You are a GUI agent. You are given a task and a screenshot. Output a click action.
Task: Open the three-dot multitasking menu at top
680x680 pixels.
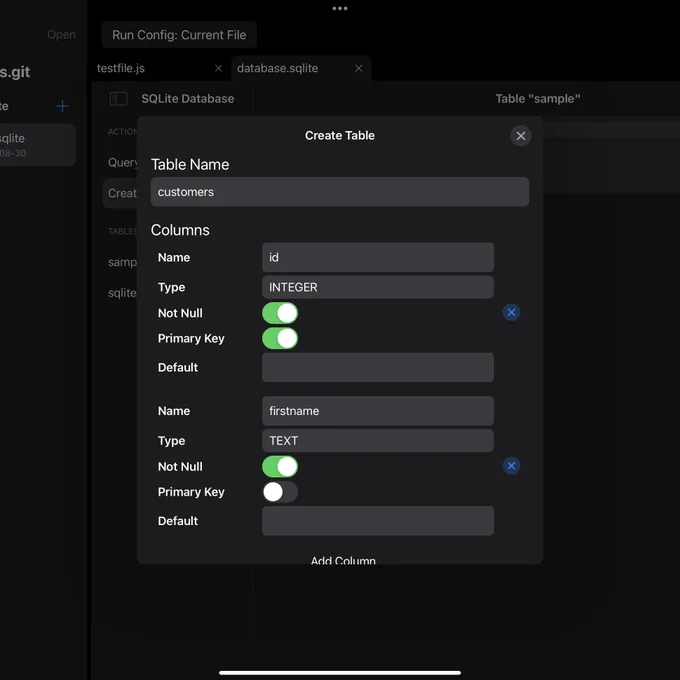tap(340, 8)
